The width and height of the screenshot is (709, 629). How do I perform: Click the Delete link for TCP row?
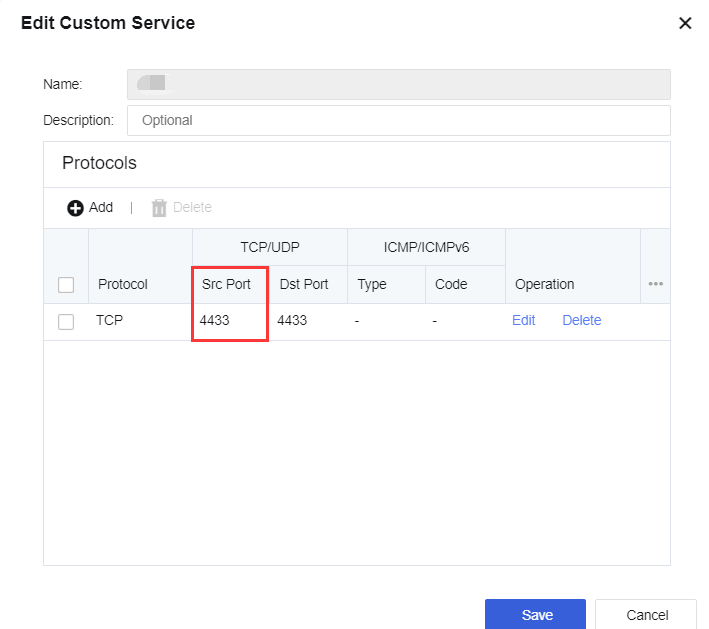point(581,321)
